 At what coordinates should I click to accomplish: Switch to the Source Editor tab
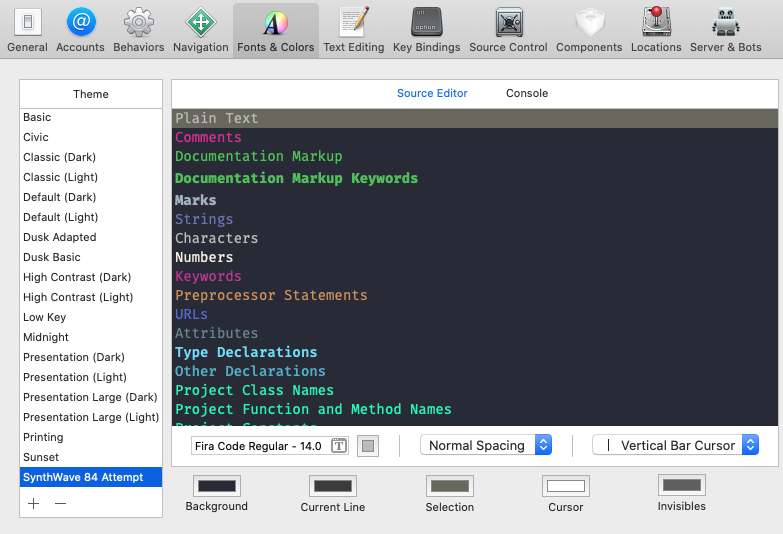(x=432, y=93)
